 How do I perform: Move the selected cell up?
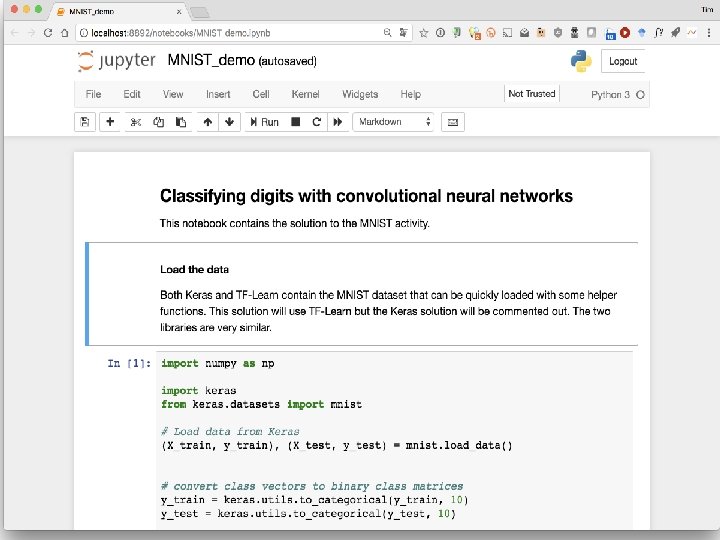[x=208, y=122]
